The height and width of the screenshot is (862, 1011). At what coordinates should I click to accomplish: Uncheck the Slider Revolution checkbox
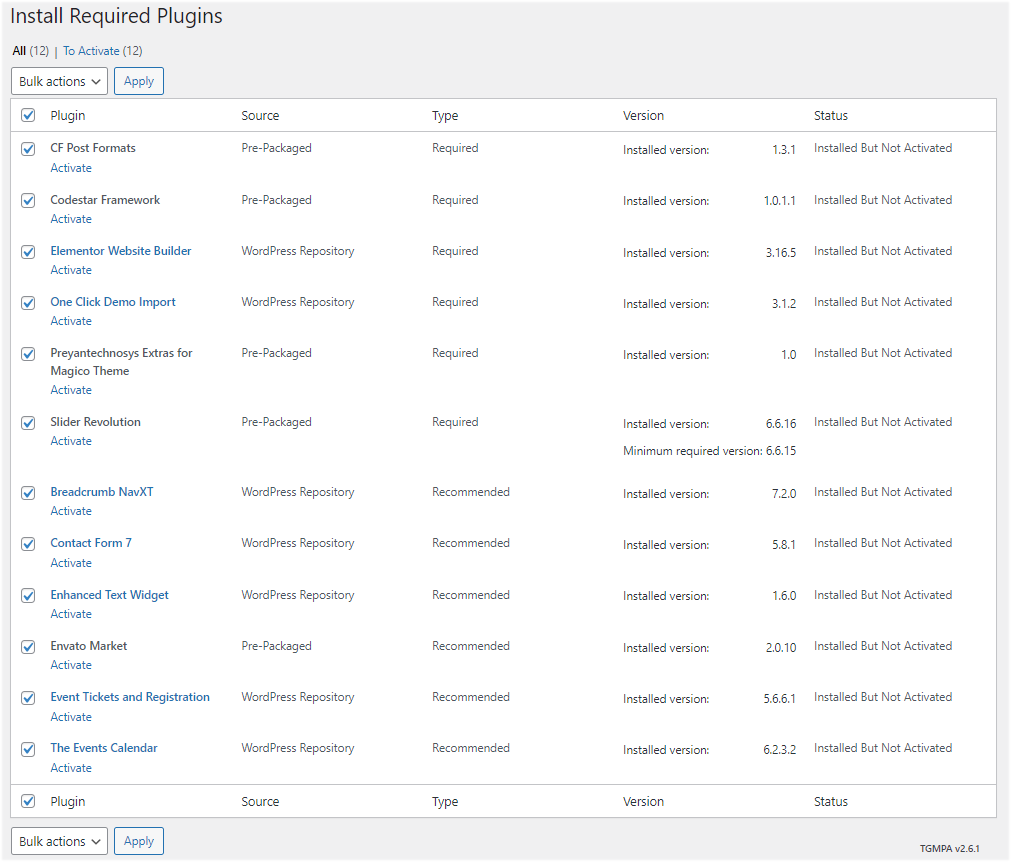point(28,423)
